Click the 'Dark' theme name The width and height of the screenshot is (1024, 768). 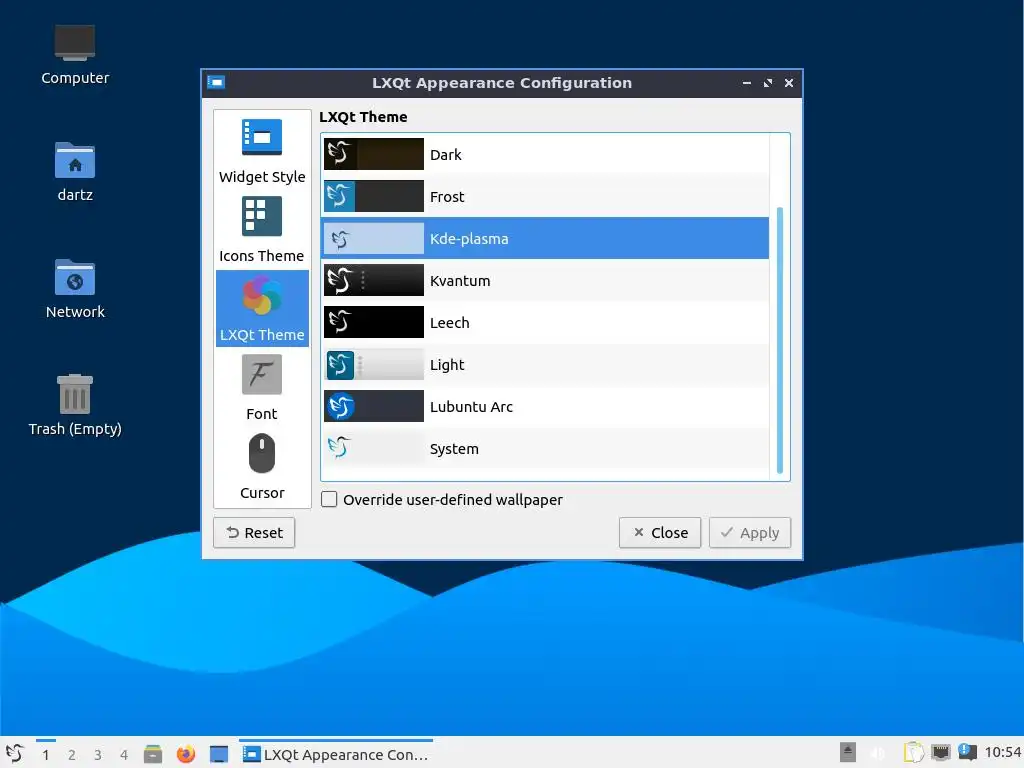[x=445, y=155]
